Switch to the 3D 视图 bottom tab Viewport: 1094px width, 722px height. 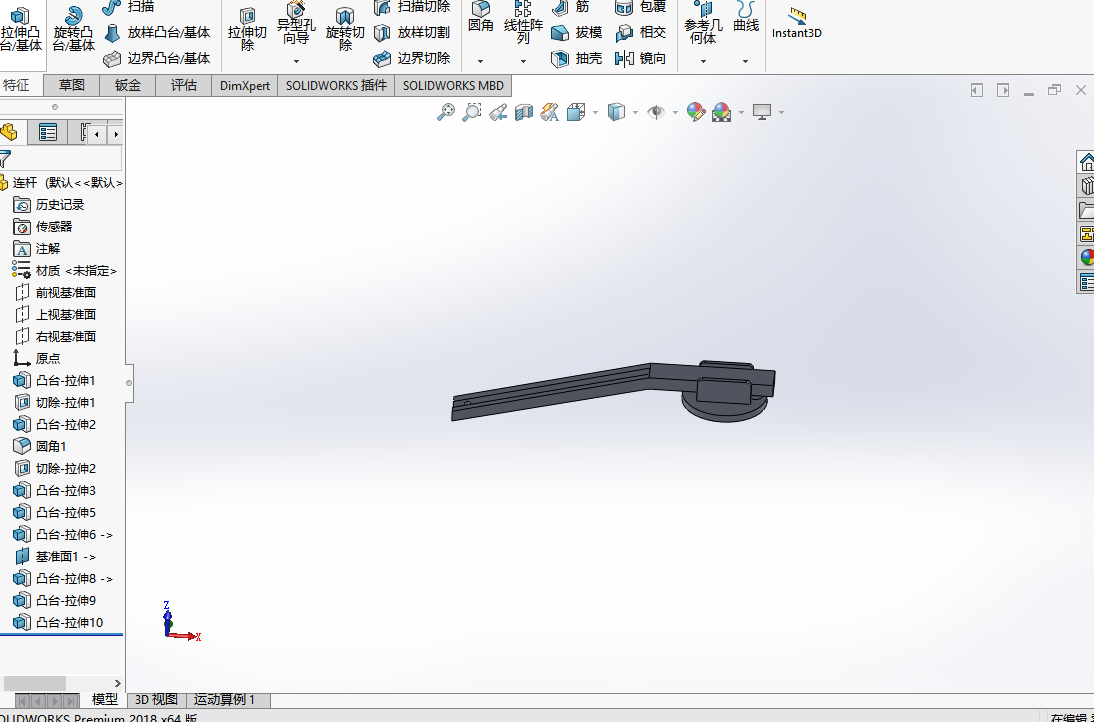[156, 700]
